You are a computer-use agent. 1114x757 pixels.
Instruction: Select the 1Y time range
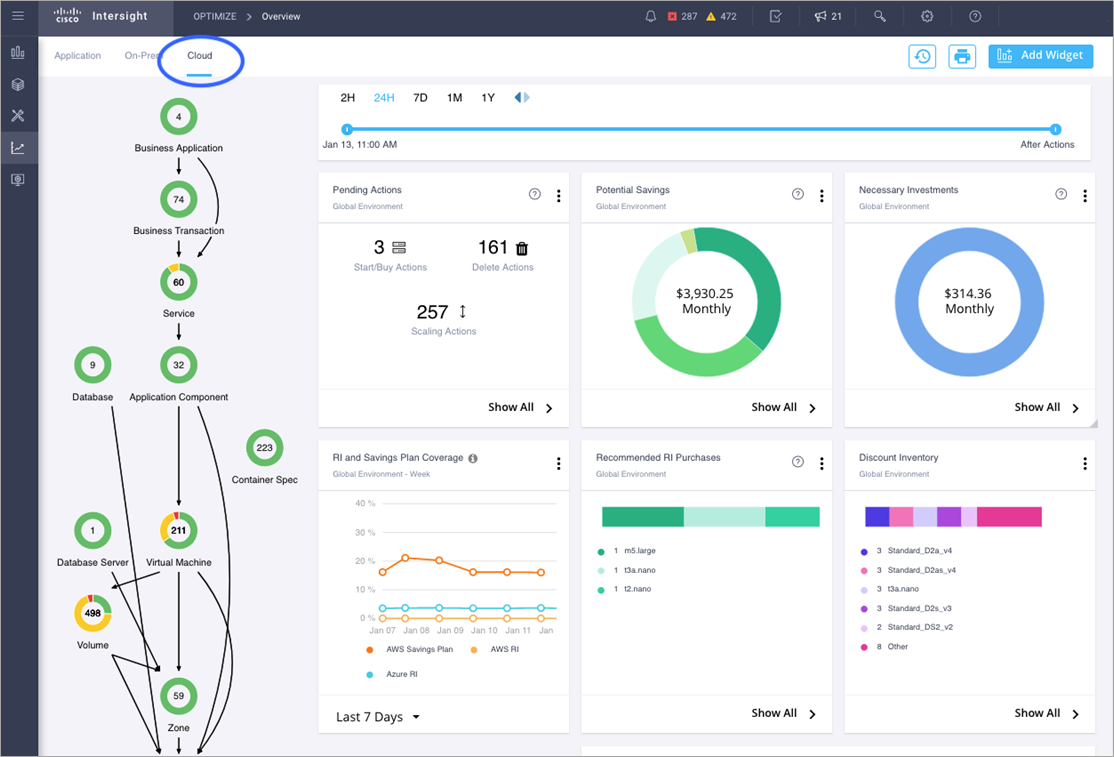[x=488, y=98]
